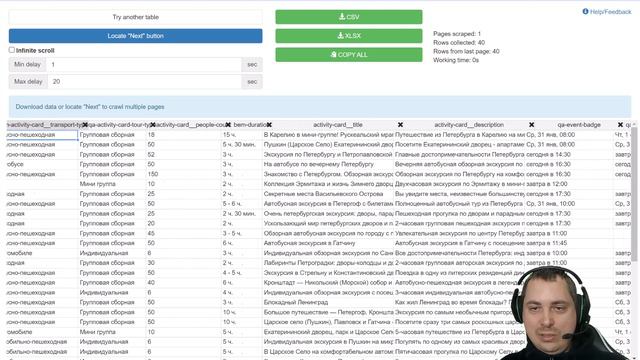Viewport: 640px width, 360px height.
Task: Click the Try another table button
Action: click(x=136, y=17)
